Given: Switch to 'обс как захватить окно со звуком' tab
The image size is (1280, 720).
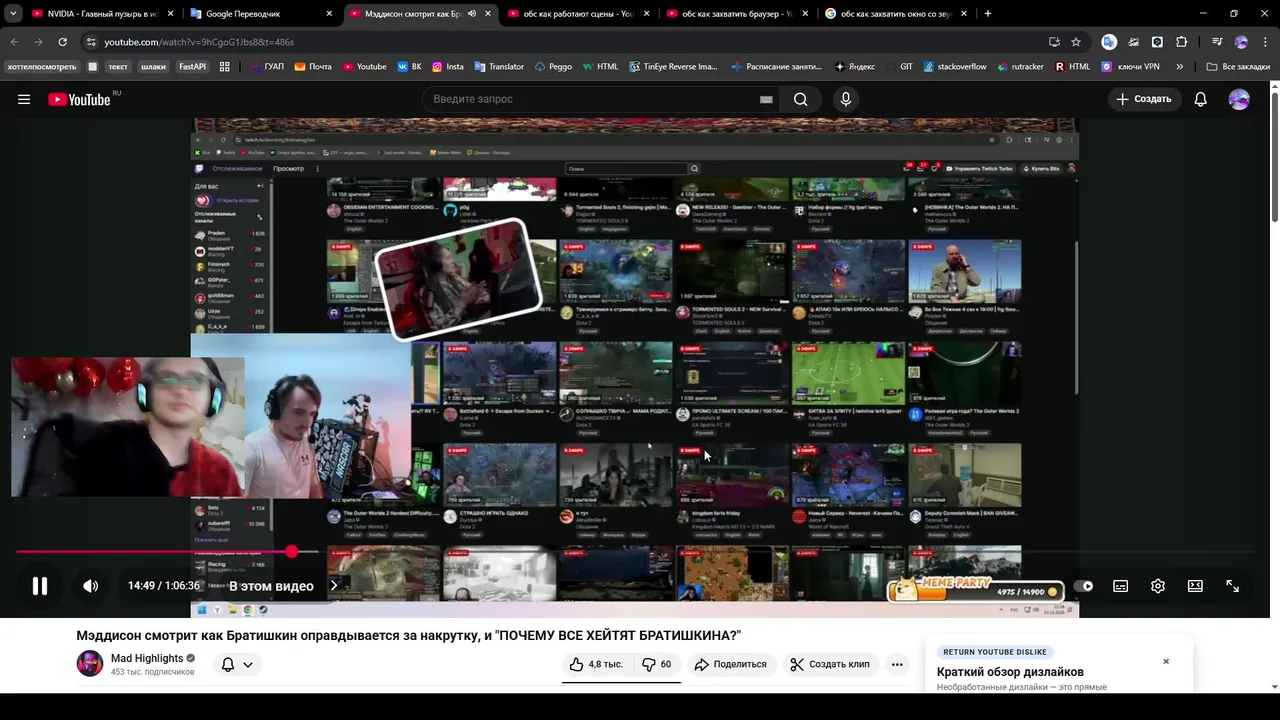Looking at the screenshot, I should click(x=896, y=14).
